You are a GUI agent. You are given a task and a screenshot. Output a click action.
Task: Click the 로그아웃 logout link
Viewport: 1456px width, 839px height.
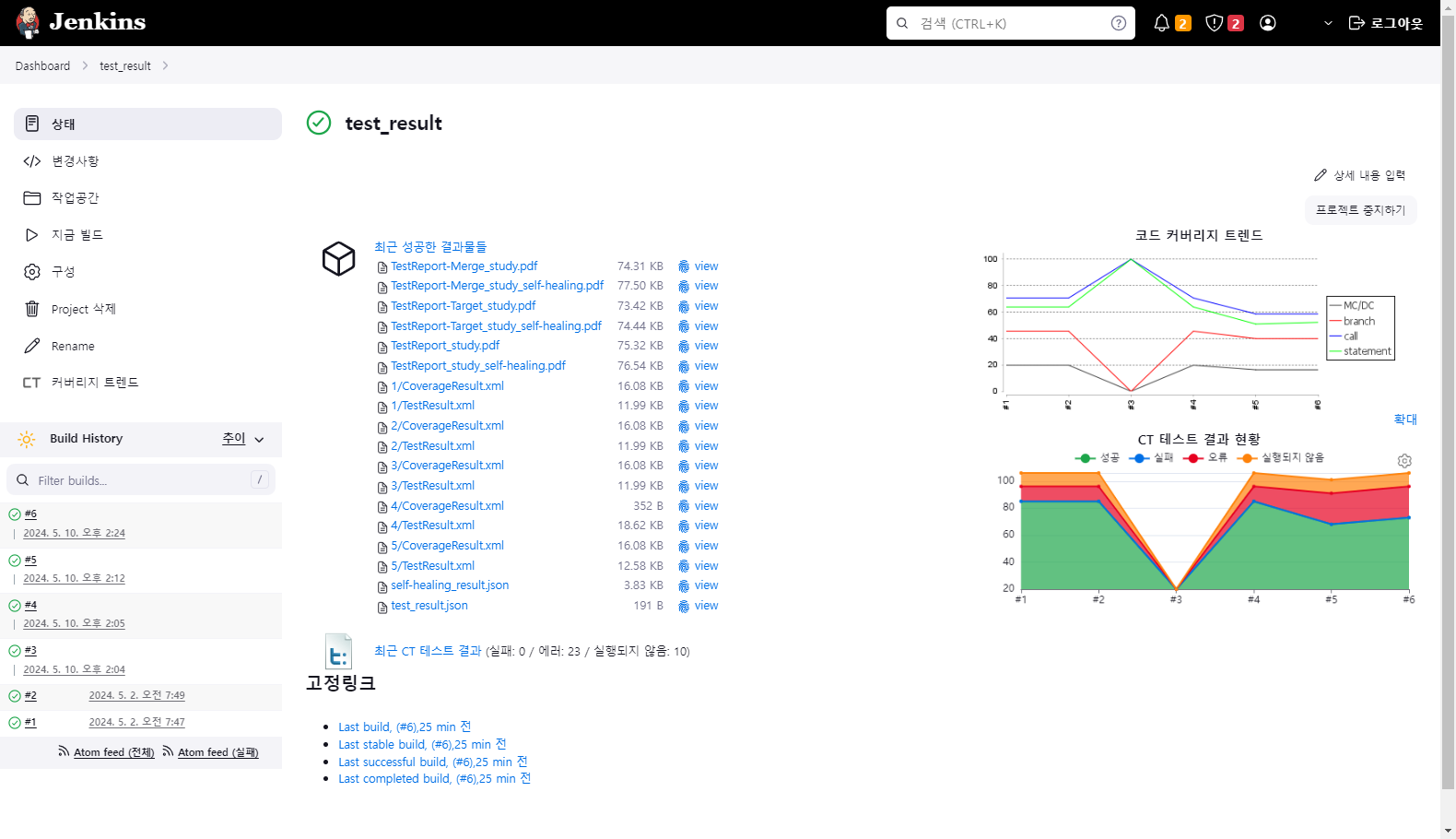click(x=1386, y=23)
